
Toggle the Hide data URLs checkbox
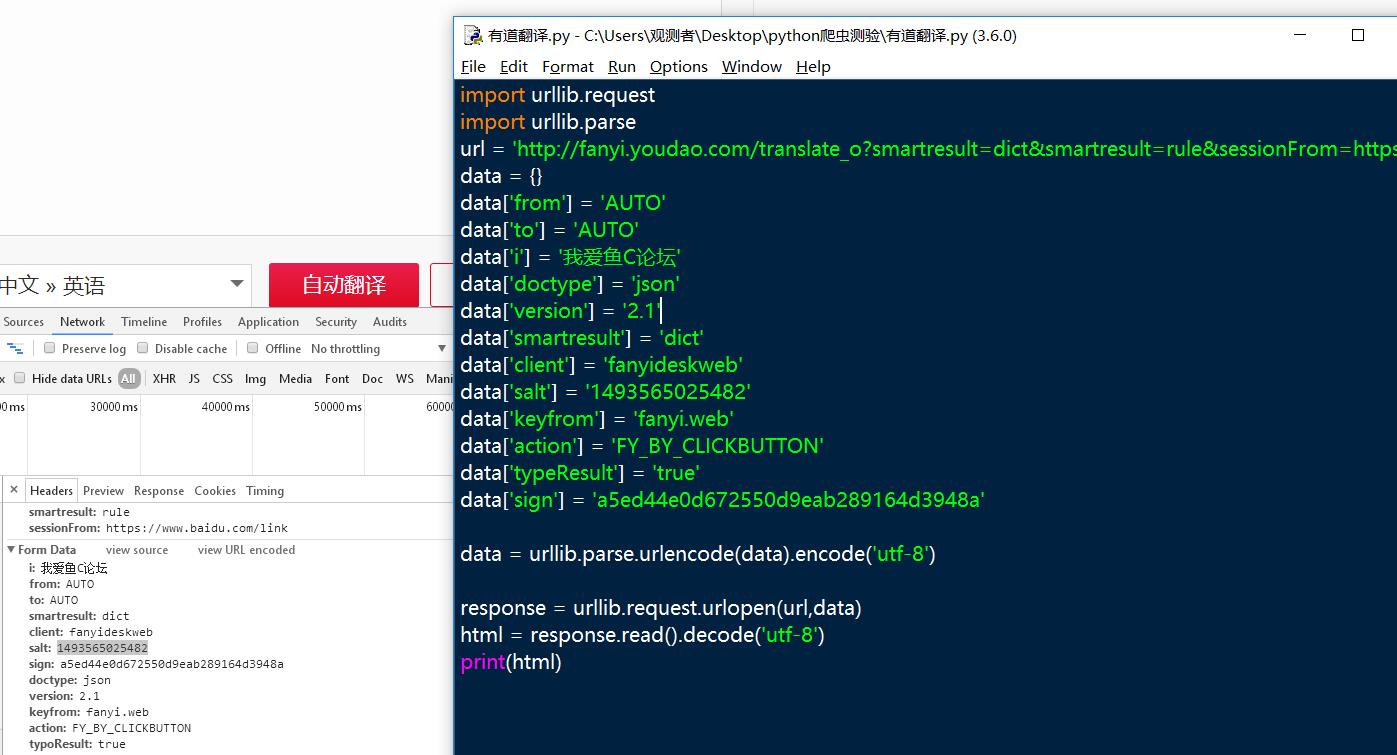19,378
